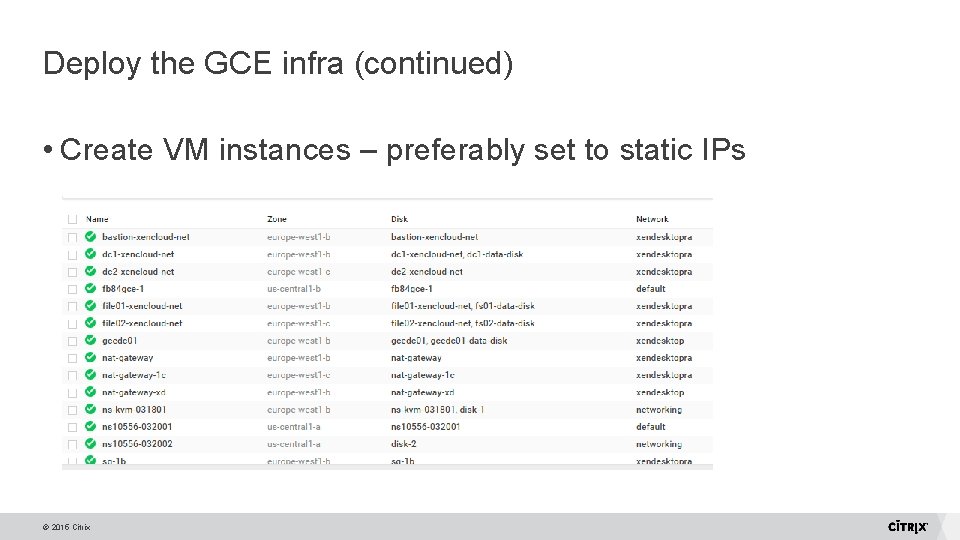960x540 pixels.
Task: Open the dc2-xencloud-net instance link
Action: 138,272
